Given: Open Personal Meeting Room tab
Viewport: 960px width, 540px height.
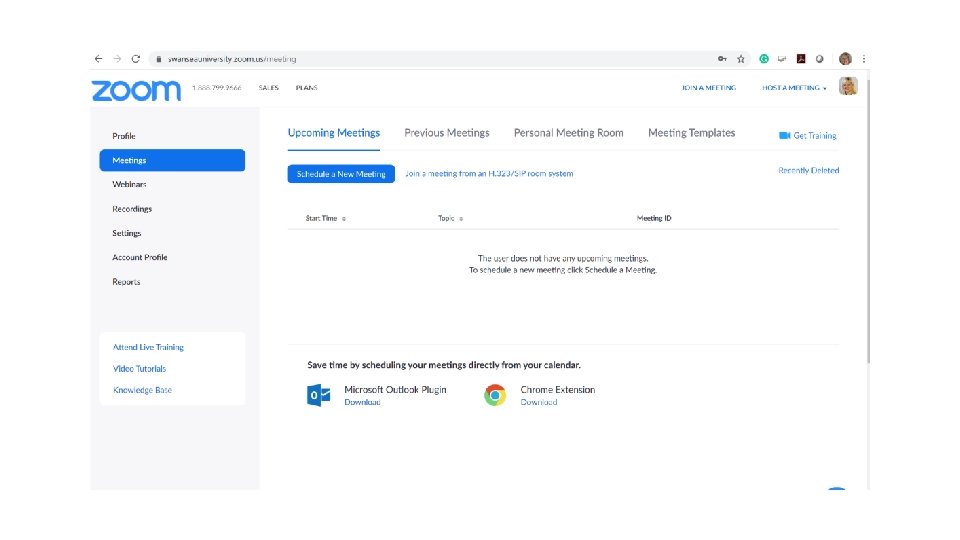Looking at the screenshot, I should 569,133.
